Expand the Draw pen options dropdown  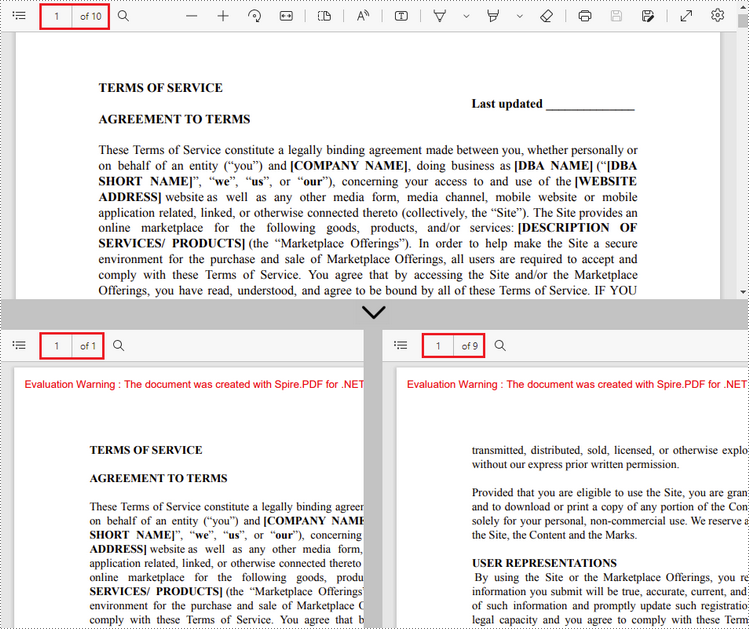(x=466, y=16)
